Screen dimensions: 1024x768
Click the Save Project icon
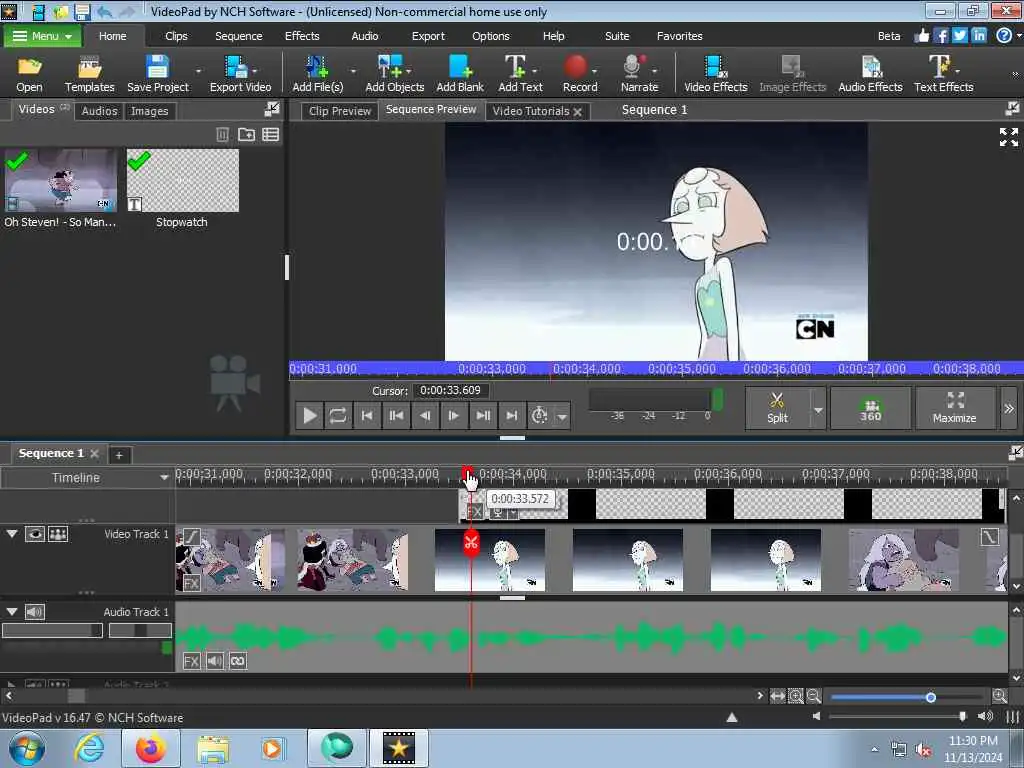[x=157, y=73]
